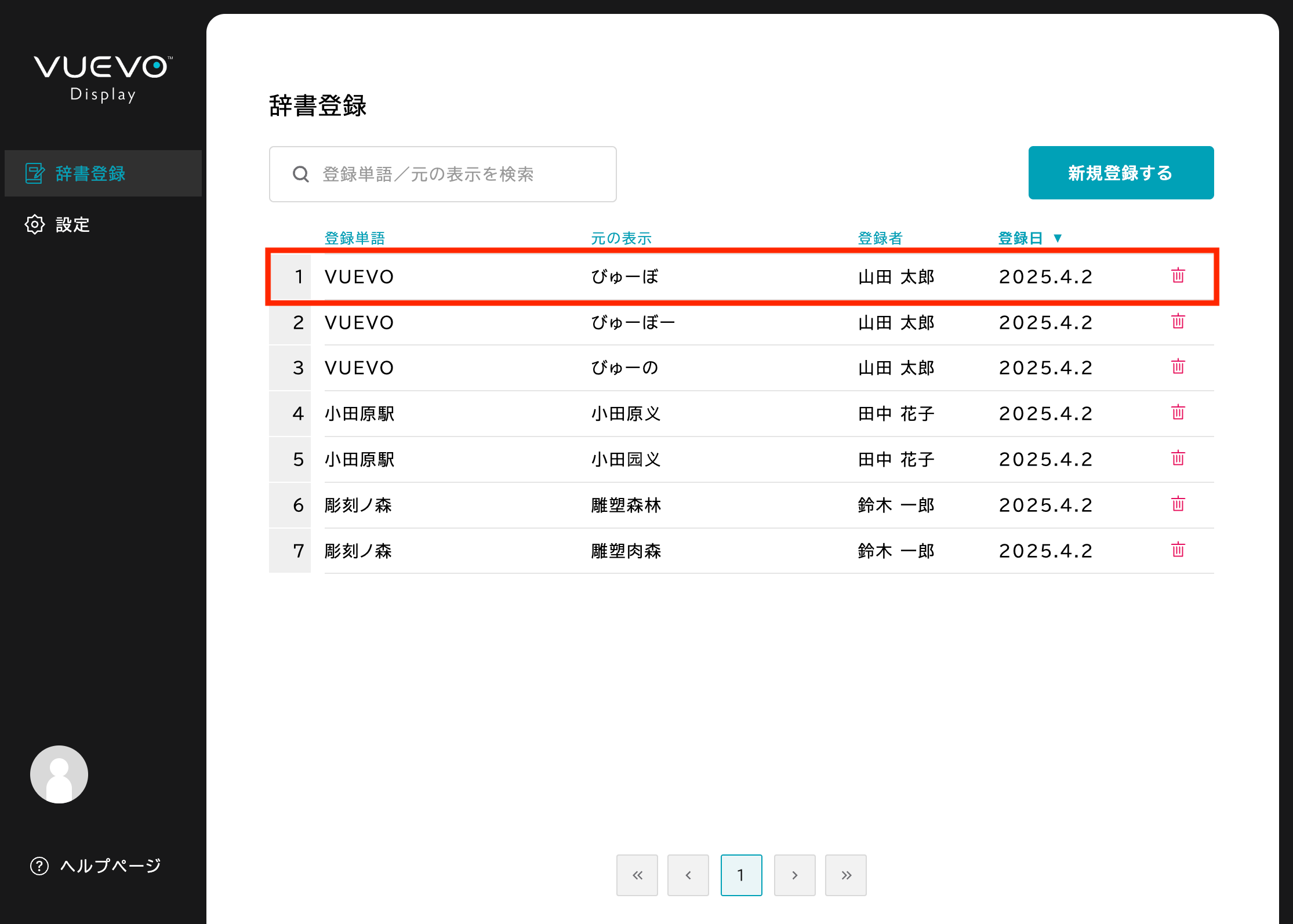Go to next page with right chevron
Image resolution: width=1293 pixels, height=924 pixels.
(x=794, y=875)
